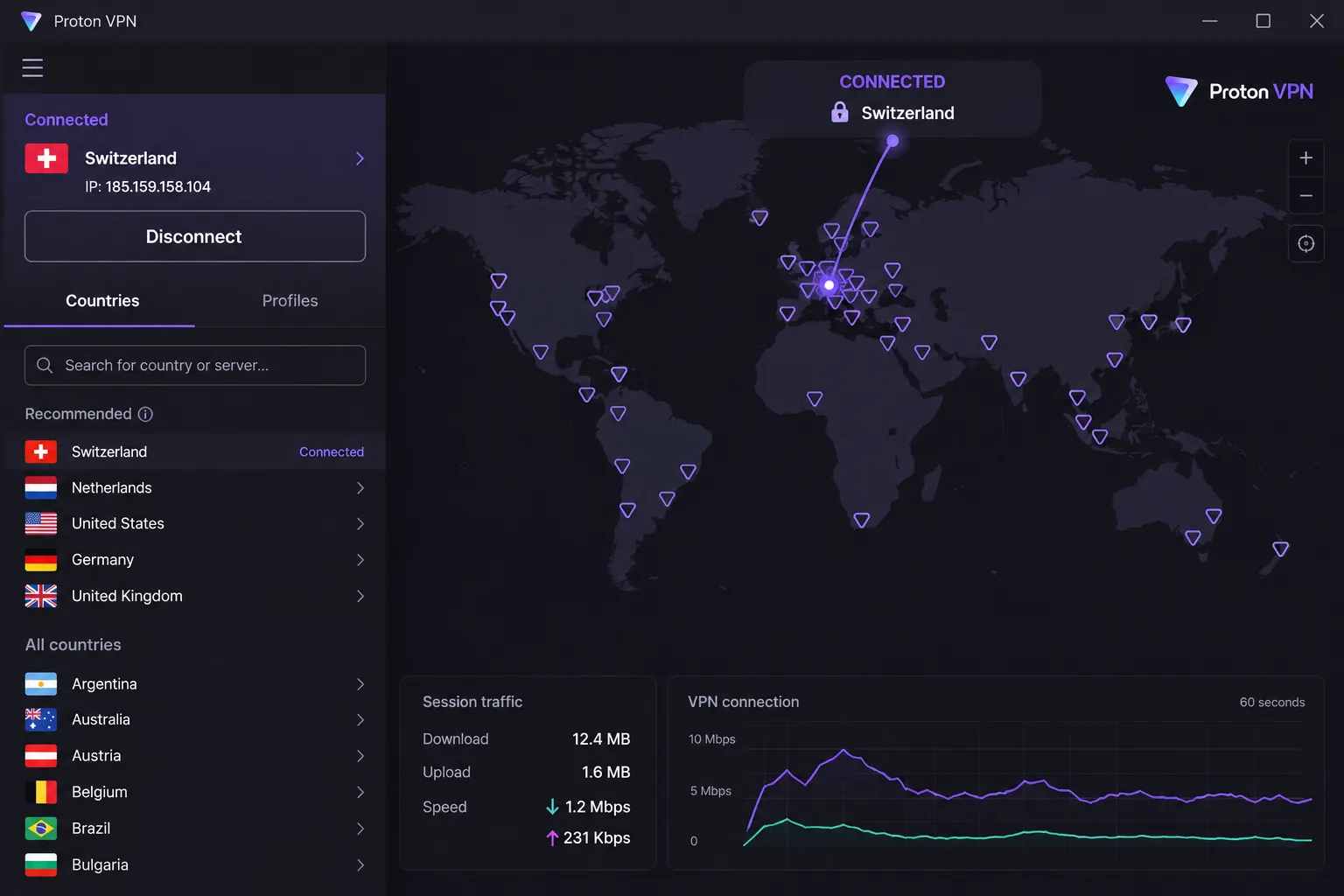
Task: Click the connected Switzerland node on map
Action: coord(829,285)
